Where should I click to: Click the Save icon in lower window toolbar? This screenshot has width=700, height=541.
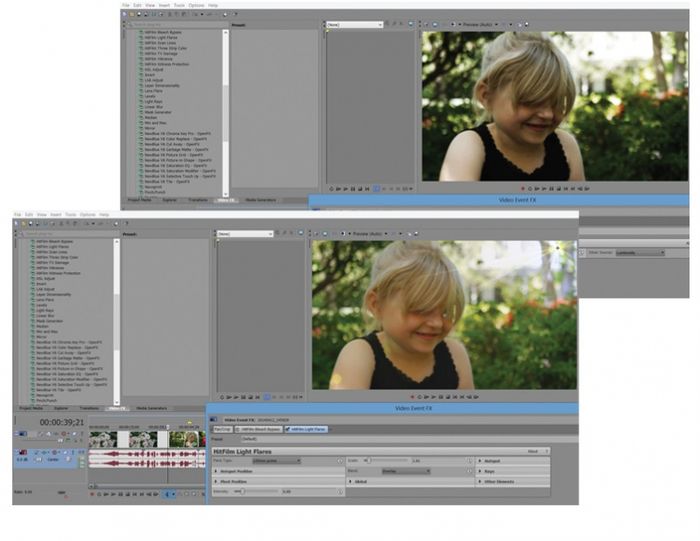click(30, 224)
